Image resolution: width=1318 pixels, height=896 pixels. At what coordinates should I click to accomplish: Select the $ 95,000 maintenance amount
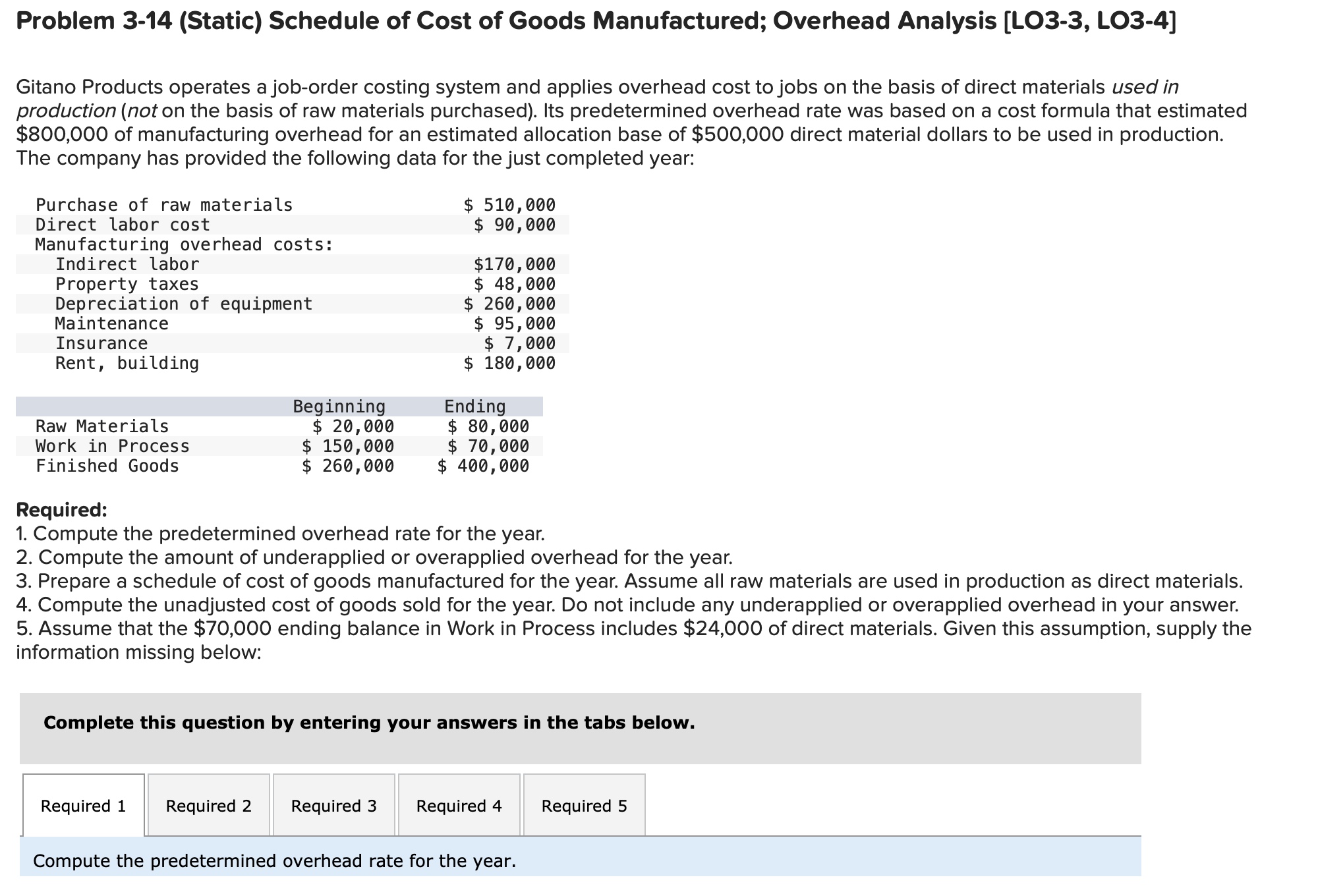[515, 323]
